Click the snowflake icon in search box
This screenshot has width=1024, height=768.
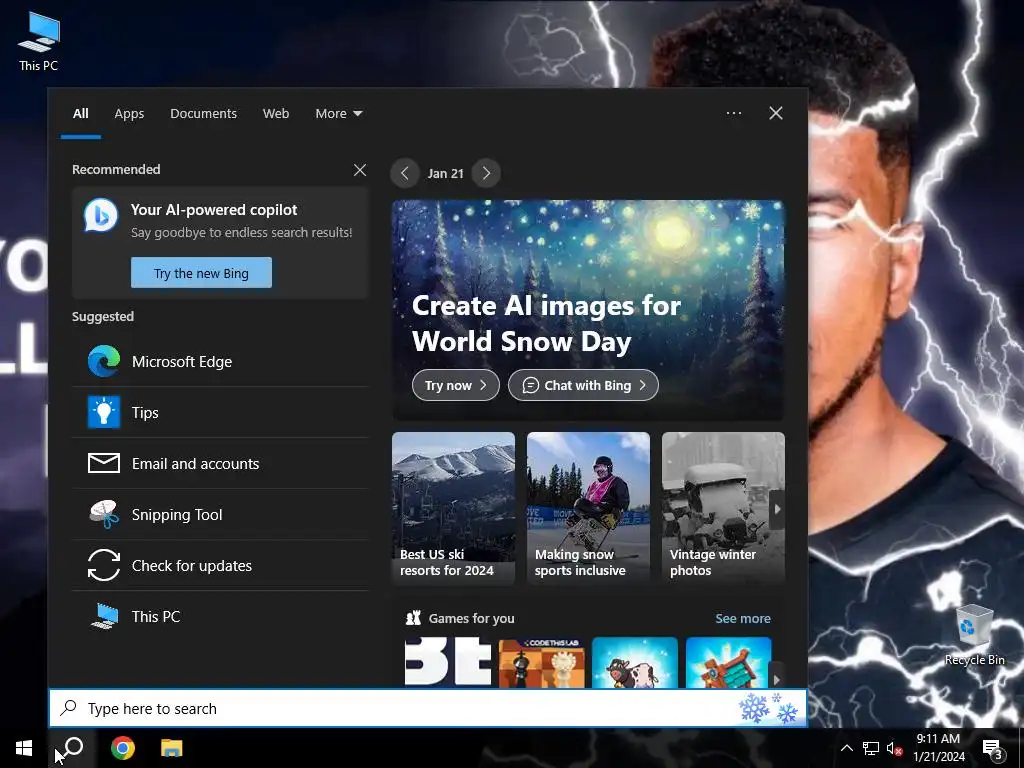pos(768,709)
